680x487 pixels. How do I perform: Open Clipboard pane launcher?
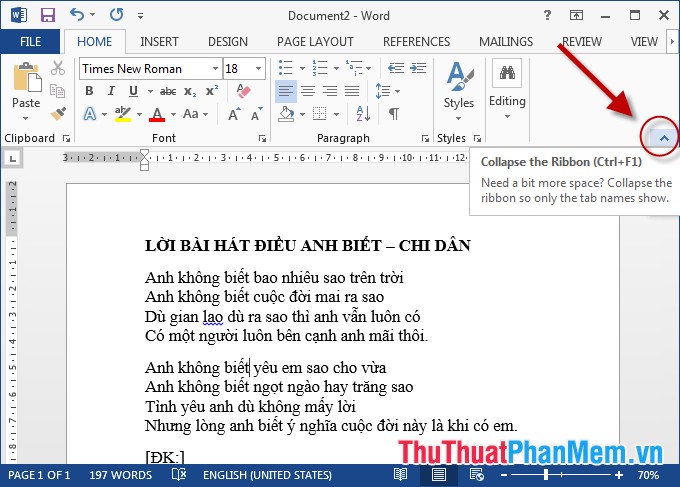click(66, 138)
